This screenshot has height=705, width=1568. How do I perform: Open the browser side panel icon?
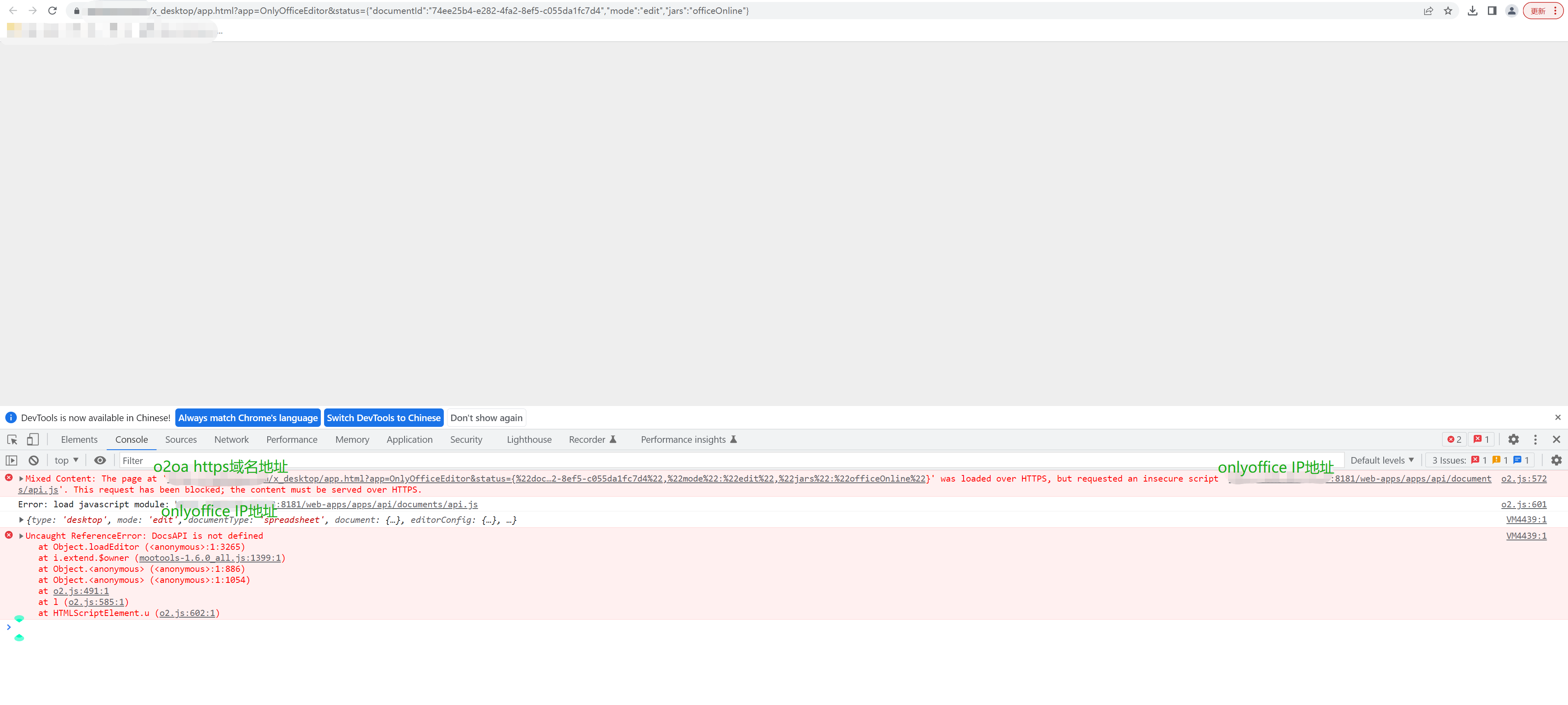point(1492,10)
